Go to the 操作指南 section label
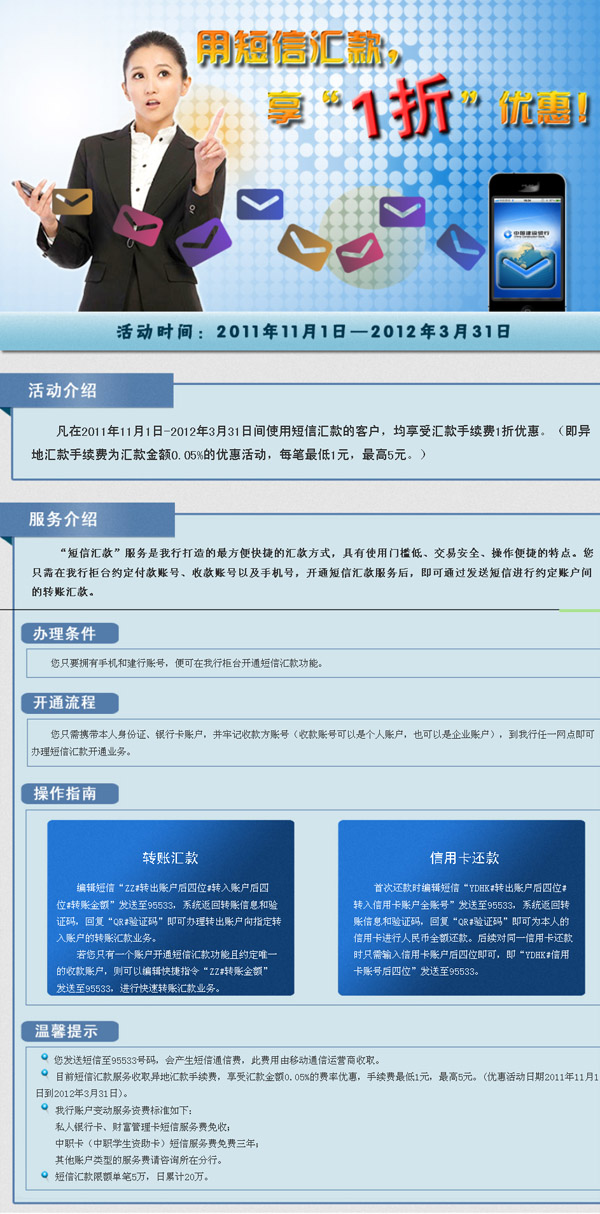This screenshot has width=600, height=1214. [65, 793]
